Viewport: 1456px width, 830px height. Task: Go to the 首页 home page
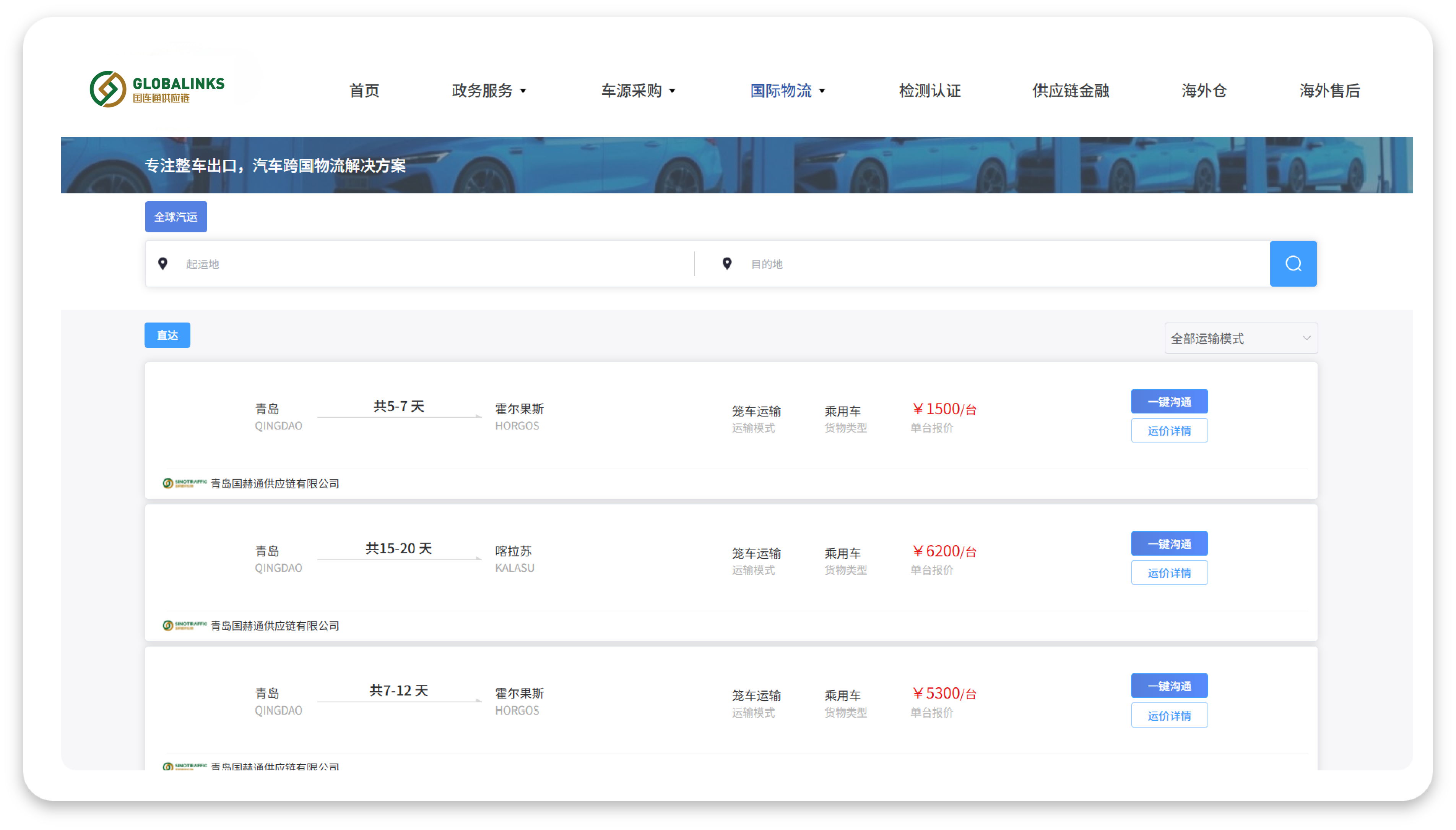[364, 91]
